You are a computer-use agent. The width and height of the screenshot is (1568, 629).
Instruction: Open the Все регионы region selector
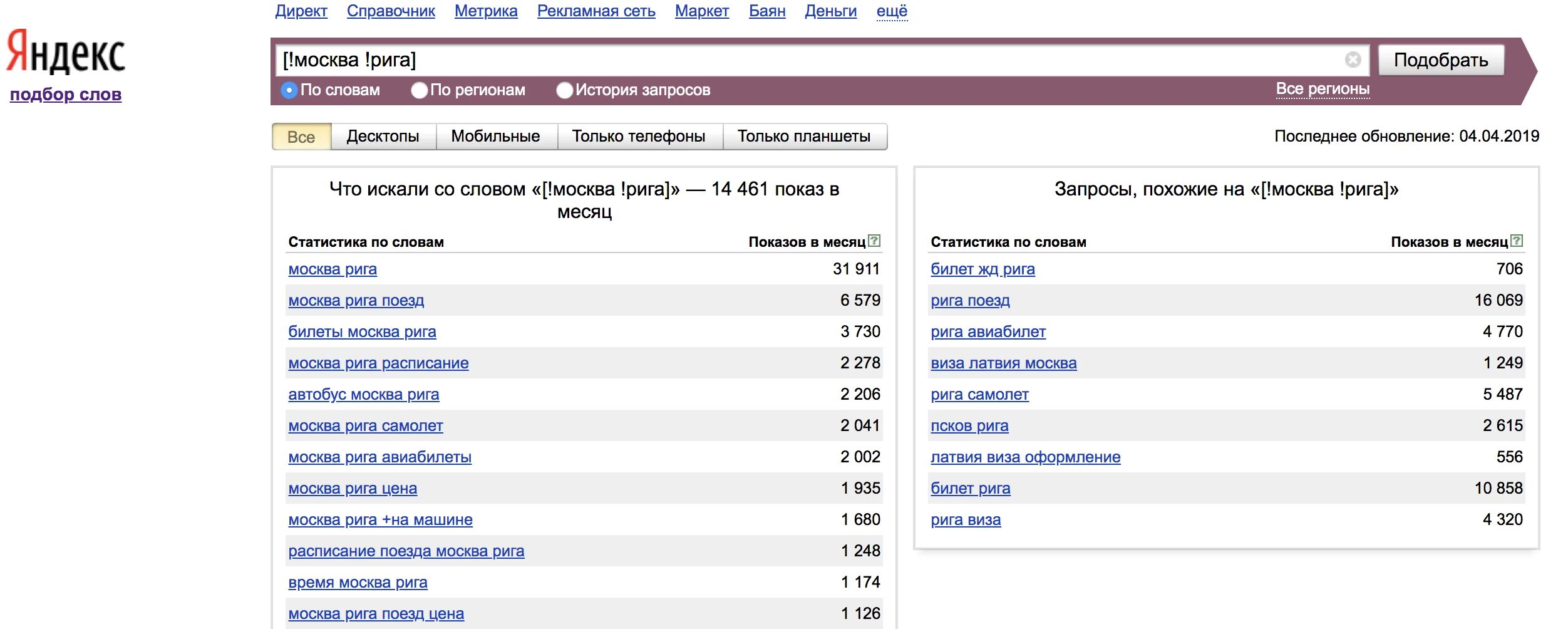[1323, 89]
